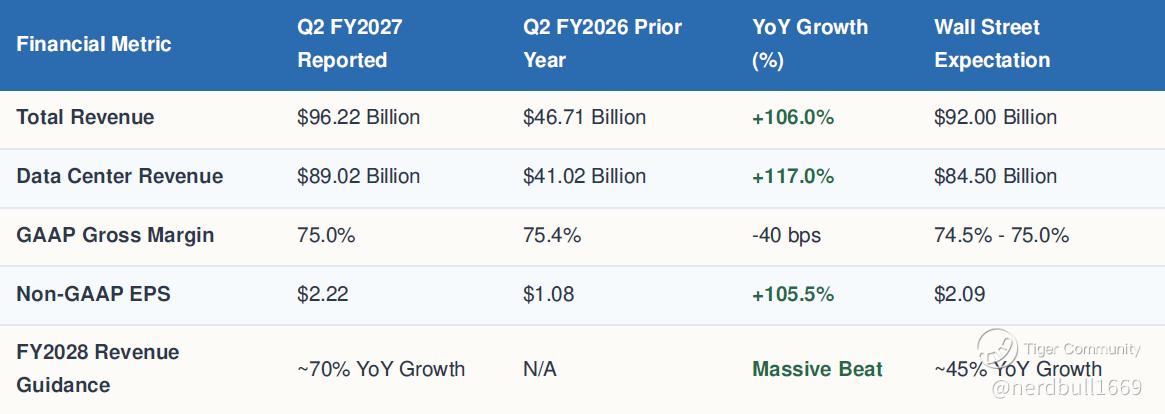This screenshot has height=414, width=1165.
Task: Select the FY2028 Revenue Guidance label
Action: coord(98,369)
